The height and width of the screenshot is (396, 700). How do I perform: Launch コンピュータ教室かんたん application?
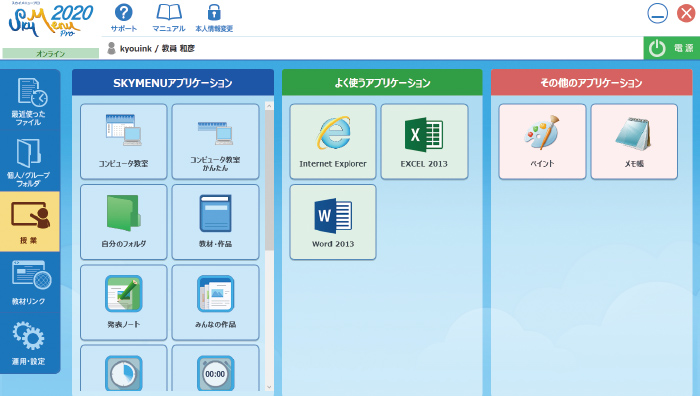[215, 142]
